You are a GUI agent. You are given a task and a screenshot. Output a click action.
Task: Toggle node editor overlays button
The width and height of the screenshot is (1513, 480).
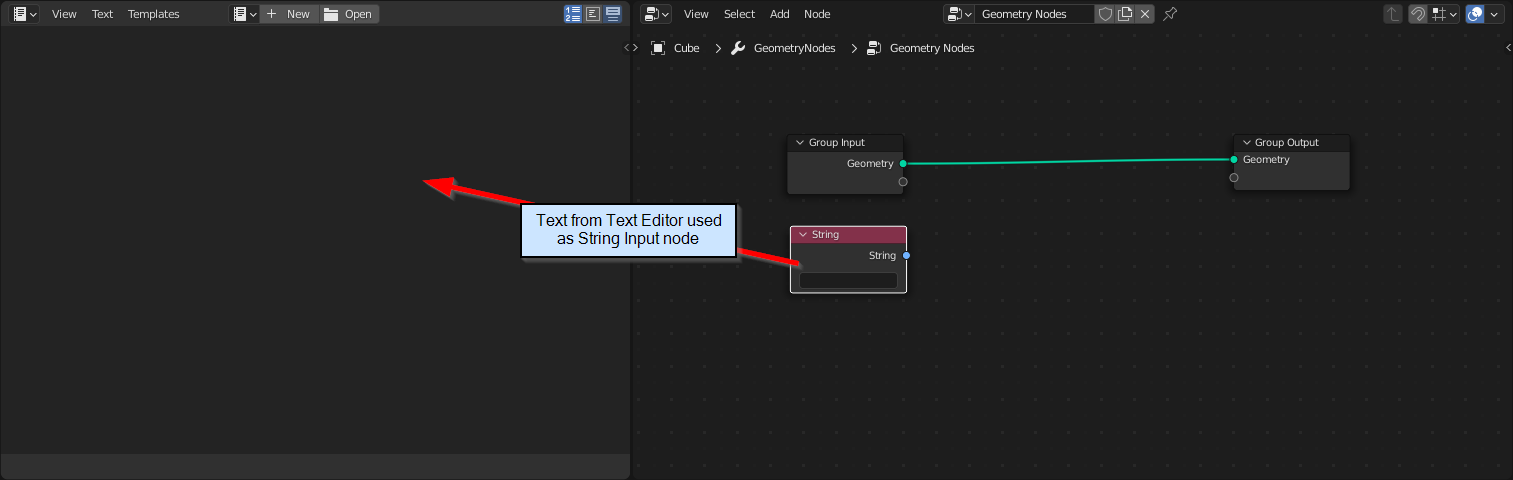[1475, 14]
